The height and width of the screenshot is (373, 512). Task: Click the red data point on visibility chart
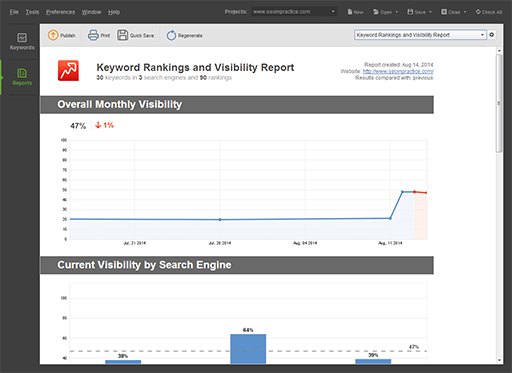pyautogui.click(x=414, y=192)
